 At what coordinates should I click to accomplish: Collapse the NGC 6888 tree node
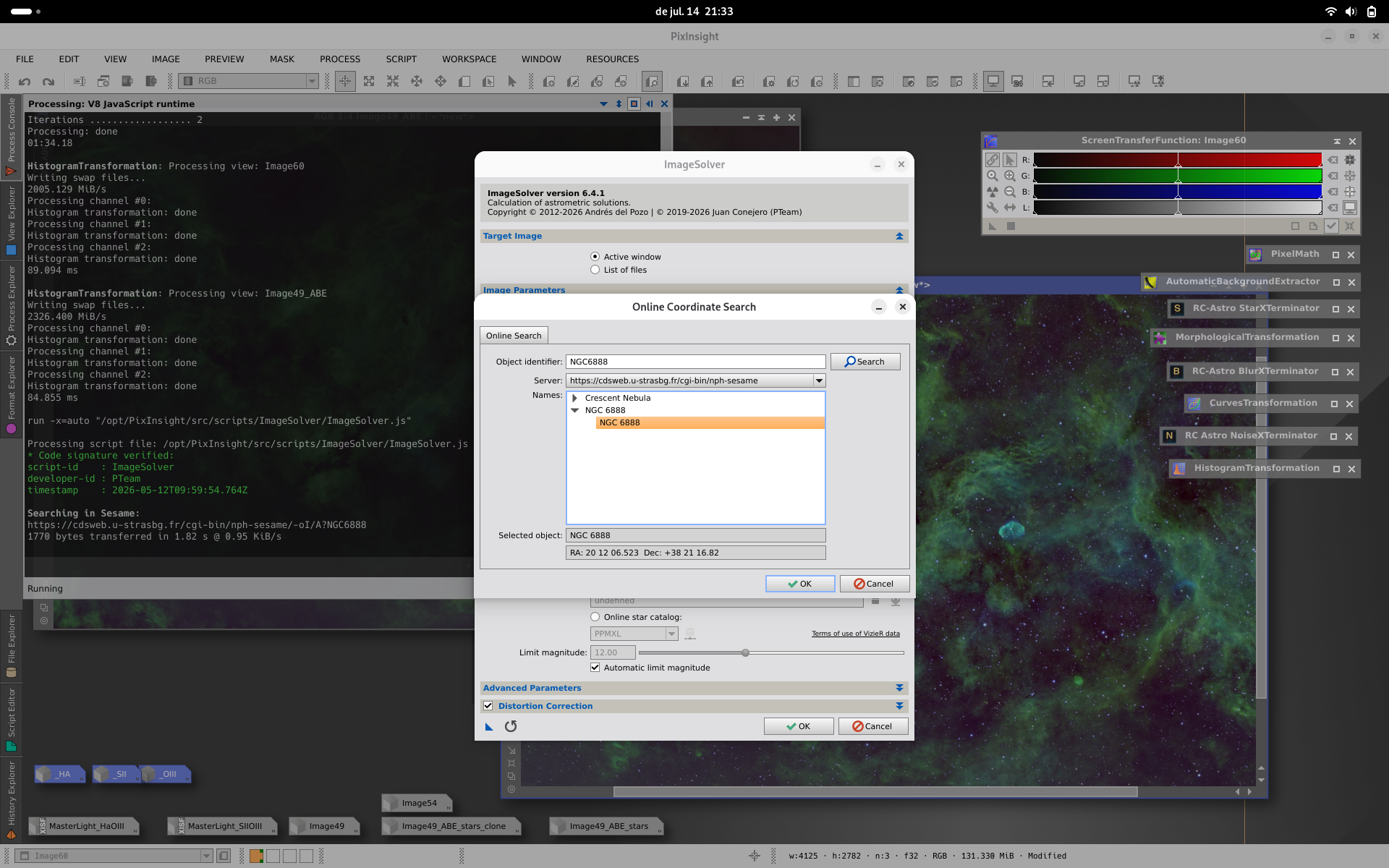(575, 410)
